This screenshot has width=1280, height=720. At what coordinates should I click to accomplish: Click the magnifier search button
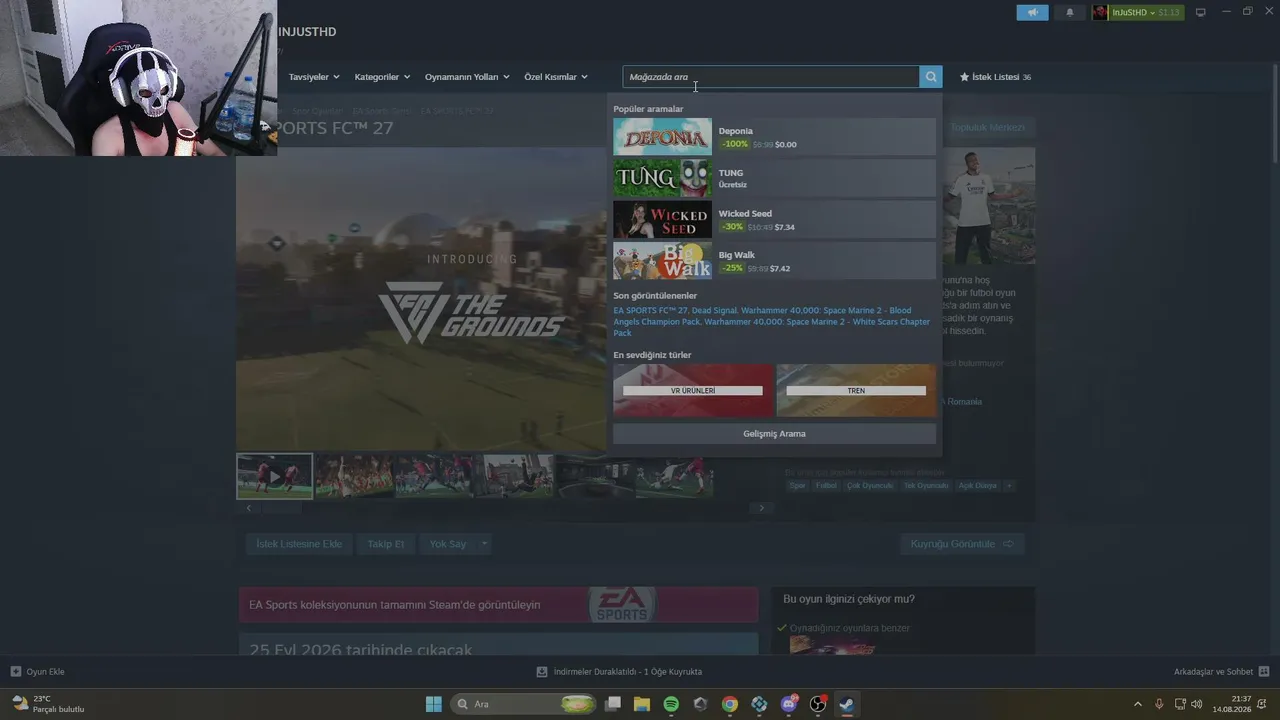pos(931,77)
